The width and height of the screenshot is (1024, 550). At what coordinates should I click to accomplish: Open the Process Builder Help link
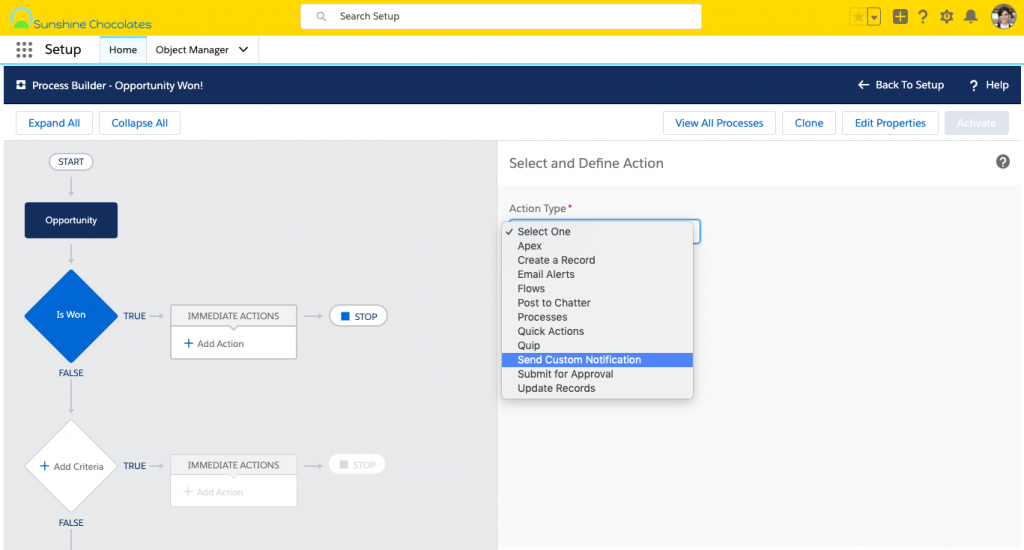(x=989, y=85)
